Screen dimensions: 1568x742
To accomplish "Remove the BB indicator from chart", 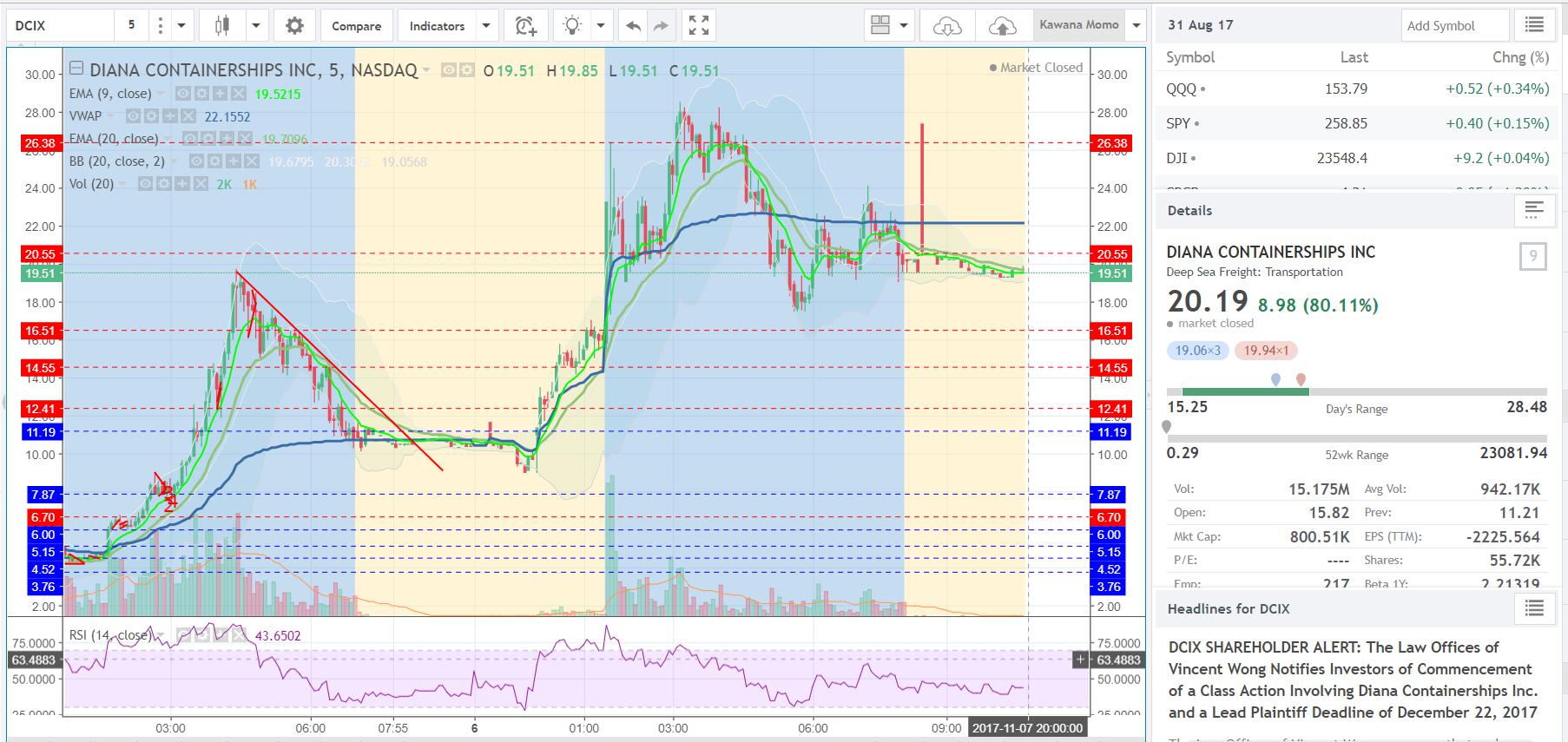I will pyautogui.click(x=251, y=161).
